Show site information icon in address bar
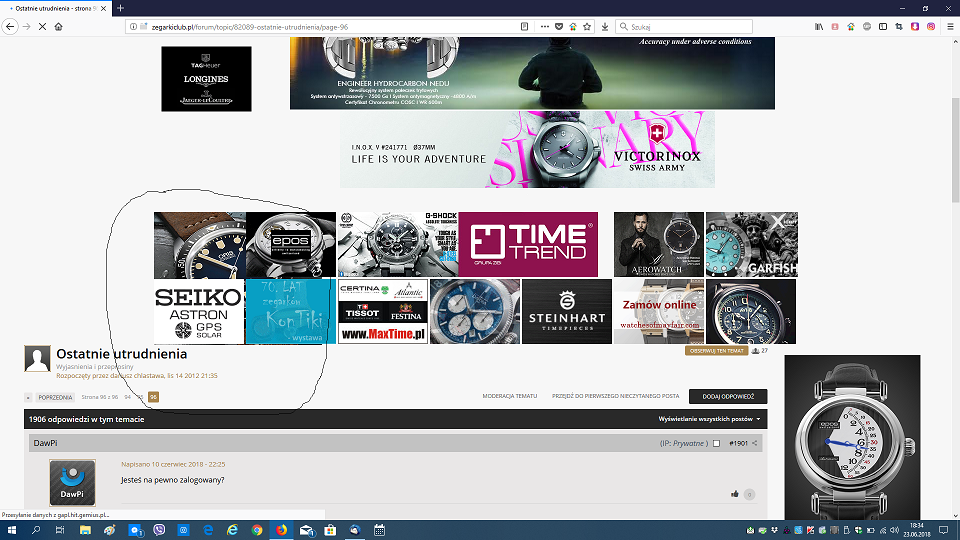960x540 pixels. click(133, 27)
